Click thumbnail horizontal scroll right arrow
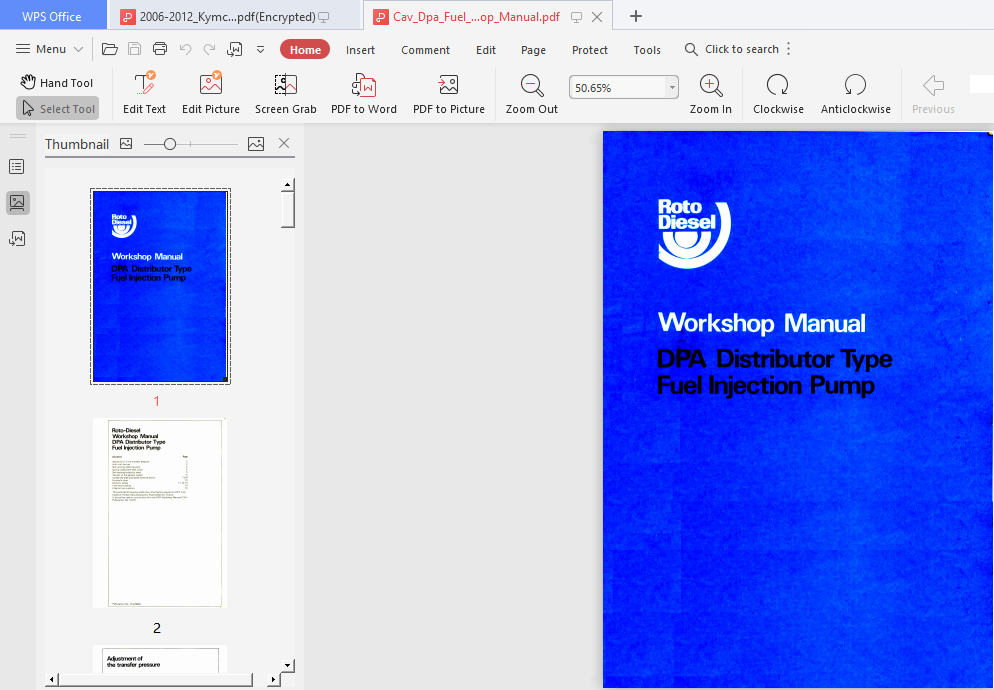994x690 pixels. tap(273, 679)
